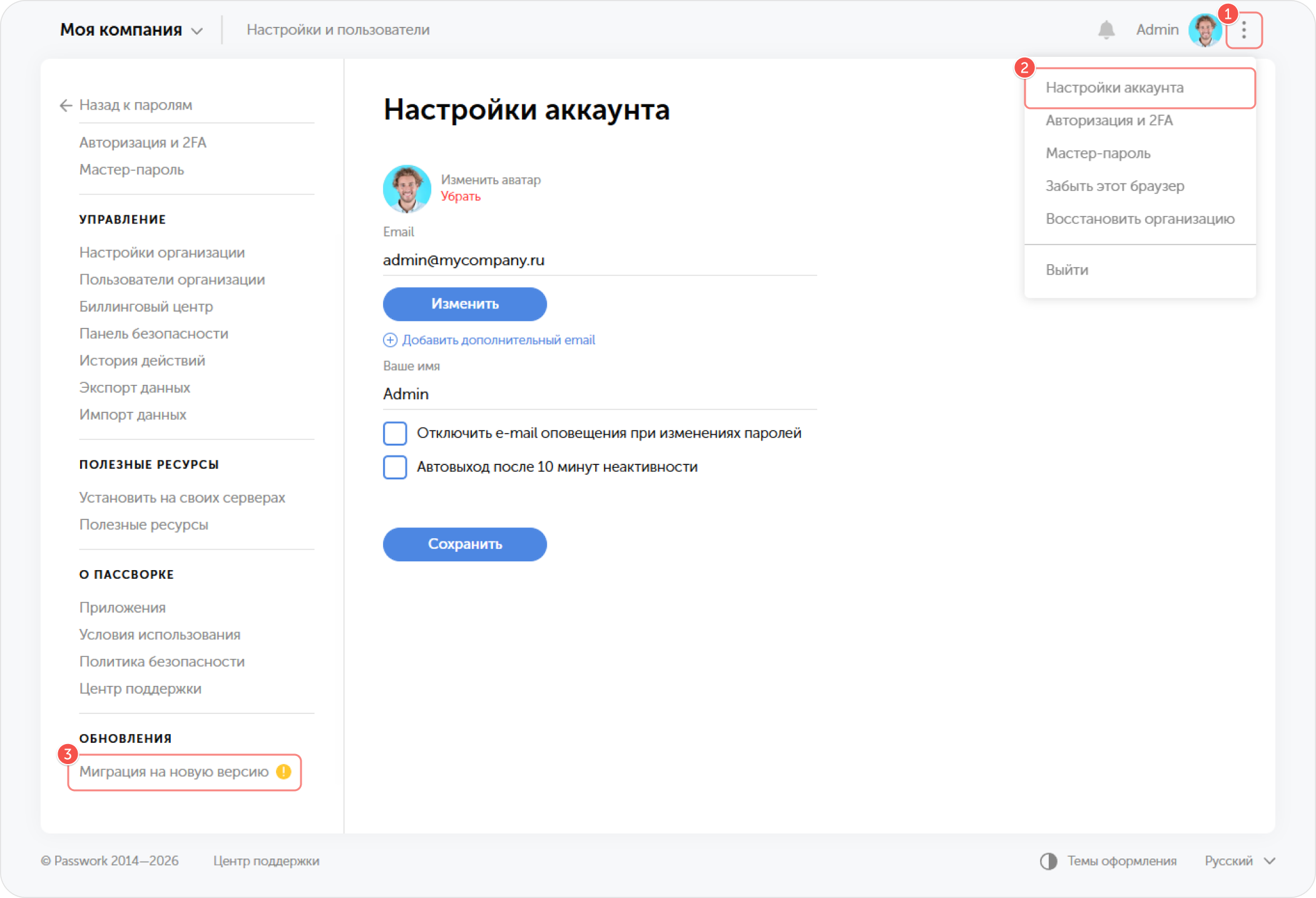Click the red Убрать avatar link
This screenshot has height=898, width=1316.
click(461, 196)
